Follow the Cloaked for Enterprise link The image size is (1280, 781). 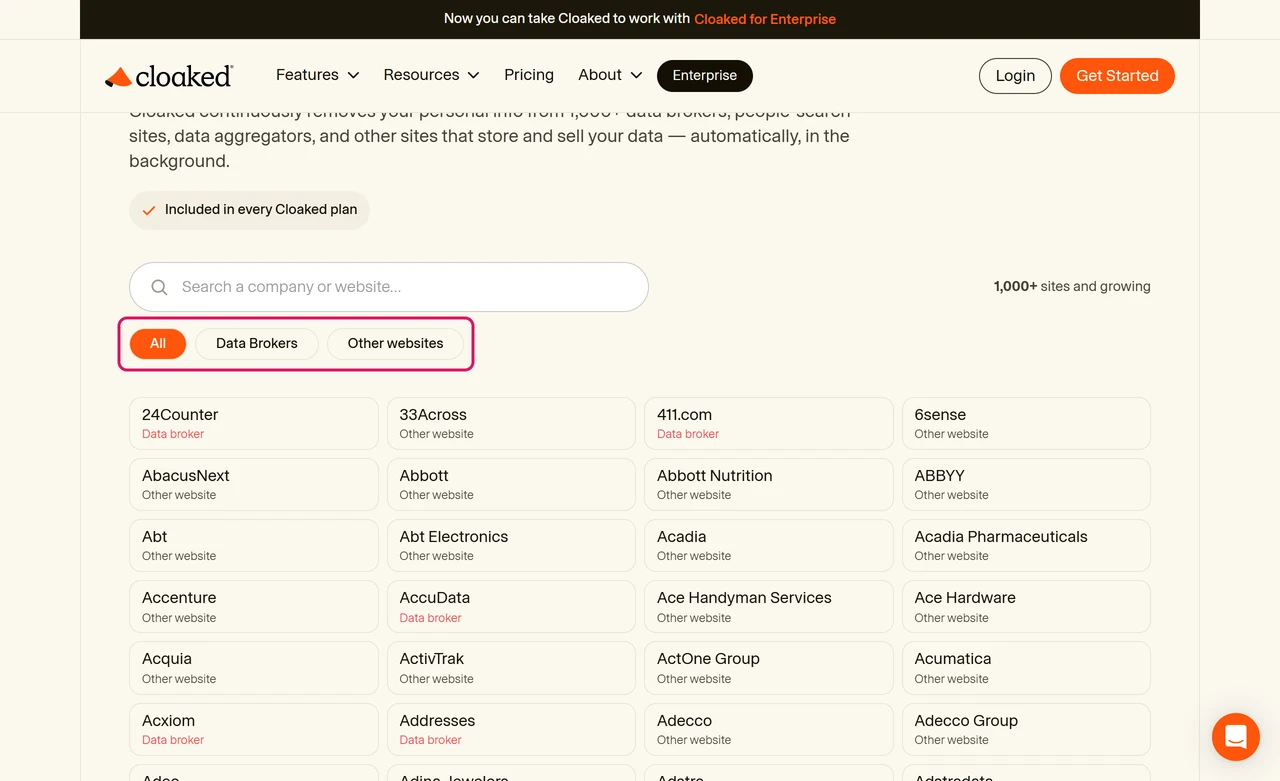[x=765, y=19]
